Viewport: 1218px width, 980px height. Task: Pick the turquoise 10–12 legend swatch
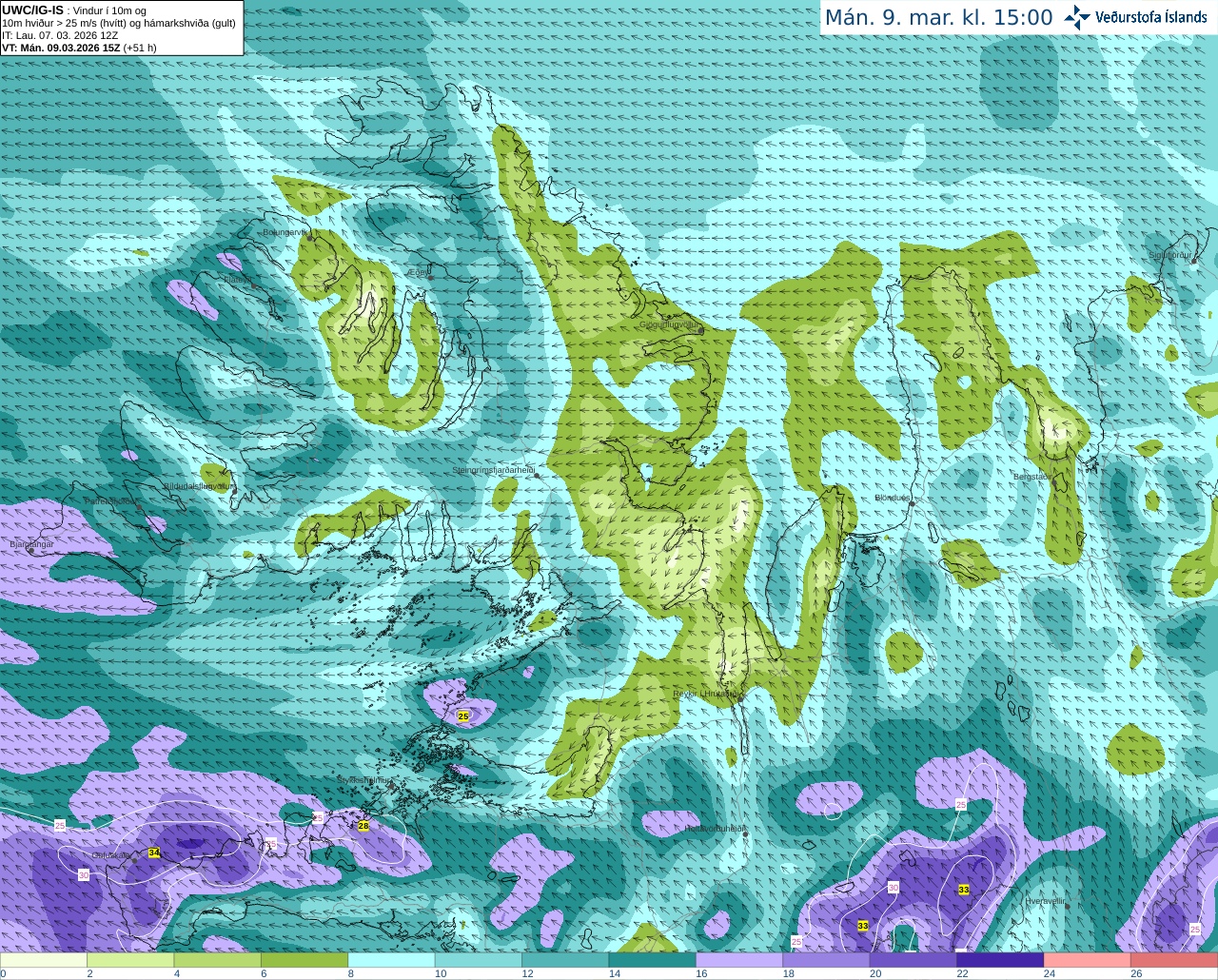479,960
